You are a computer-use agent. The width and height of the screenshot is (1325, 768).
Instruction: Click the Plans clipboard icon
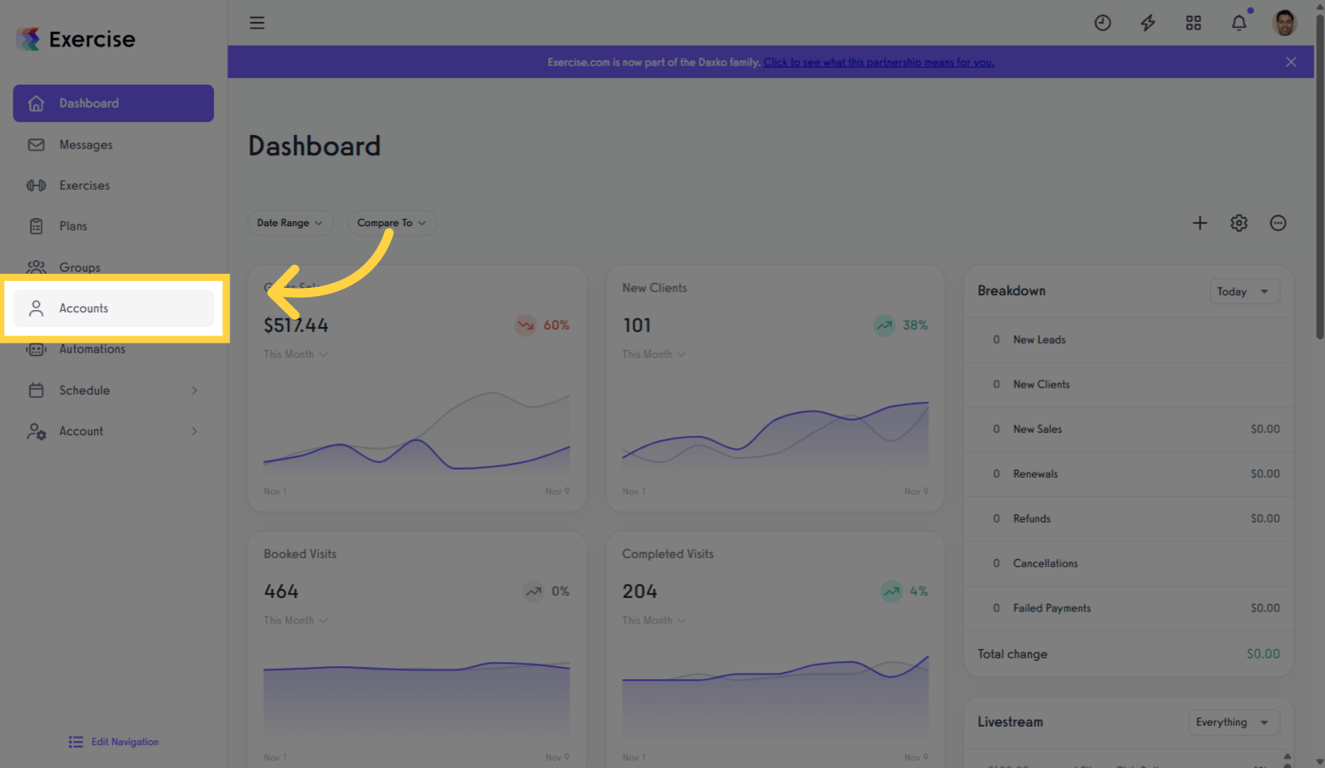pos(35,226)
